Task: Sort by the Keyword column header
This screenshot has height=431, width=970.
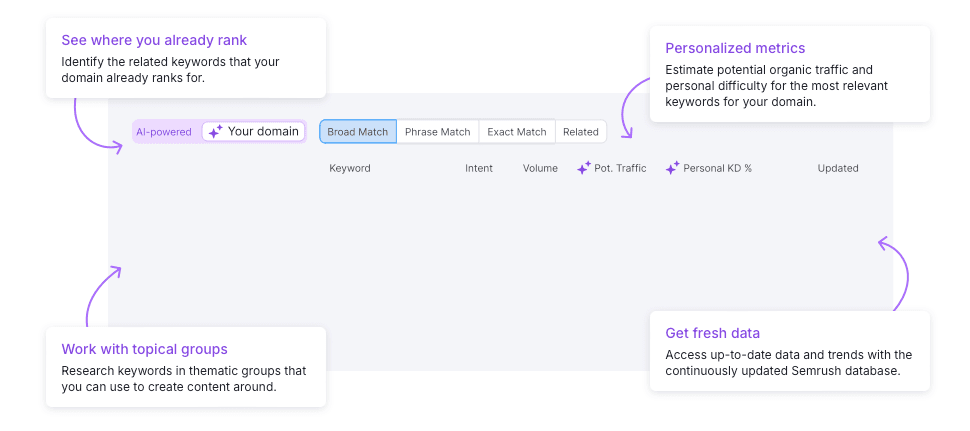Action: (350, 168)
